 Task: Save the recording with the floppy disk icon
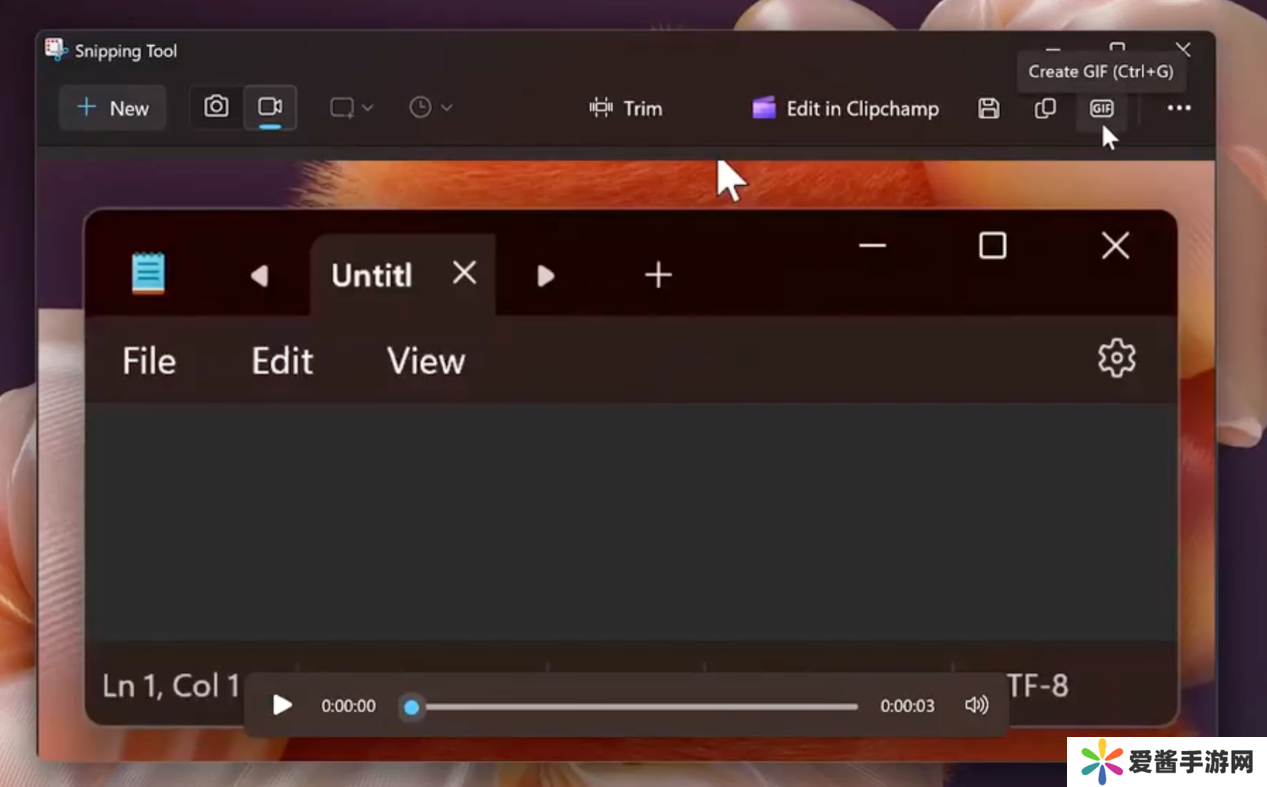click(x=988, y=108)
